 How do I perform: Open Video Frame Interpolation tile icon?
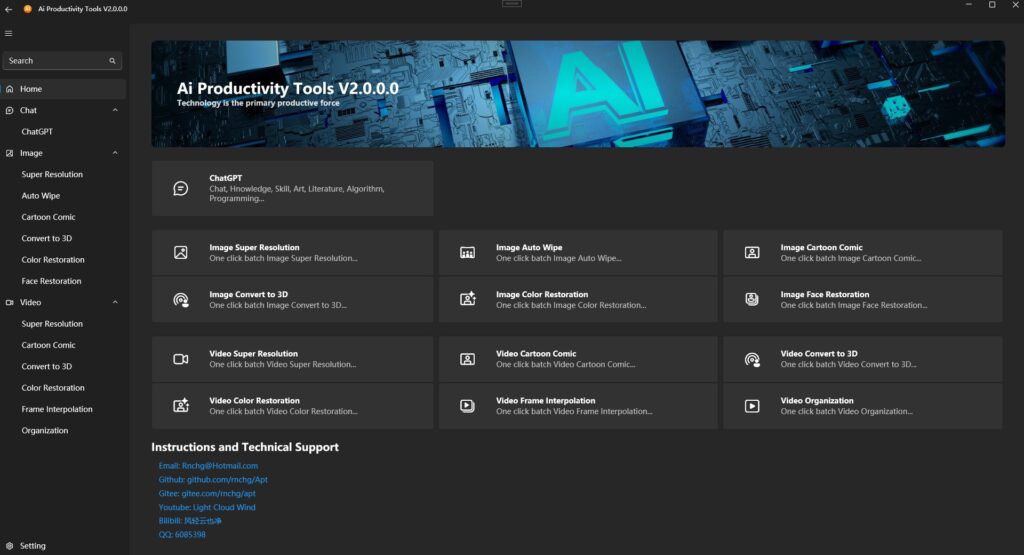click(467, 406)
